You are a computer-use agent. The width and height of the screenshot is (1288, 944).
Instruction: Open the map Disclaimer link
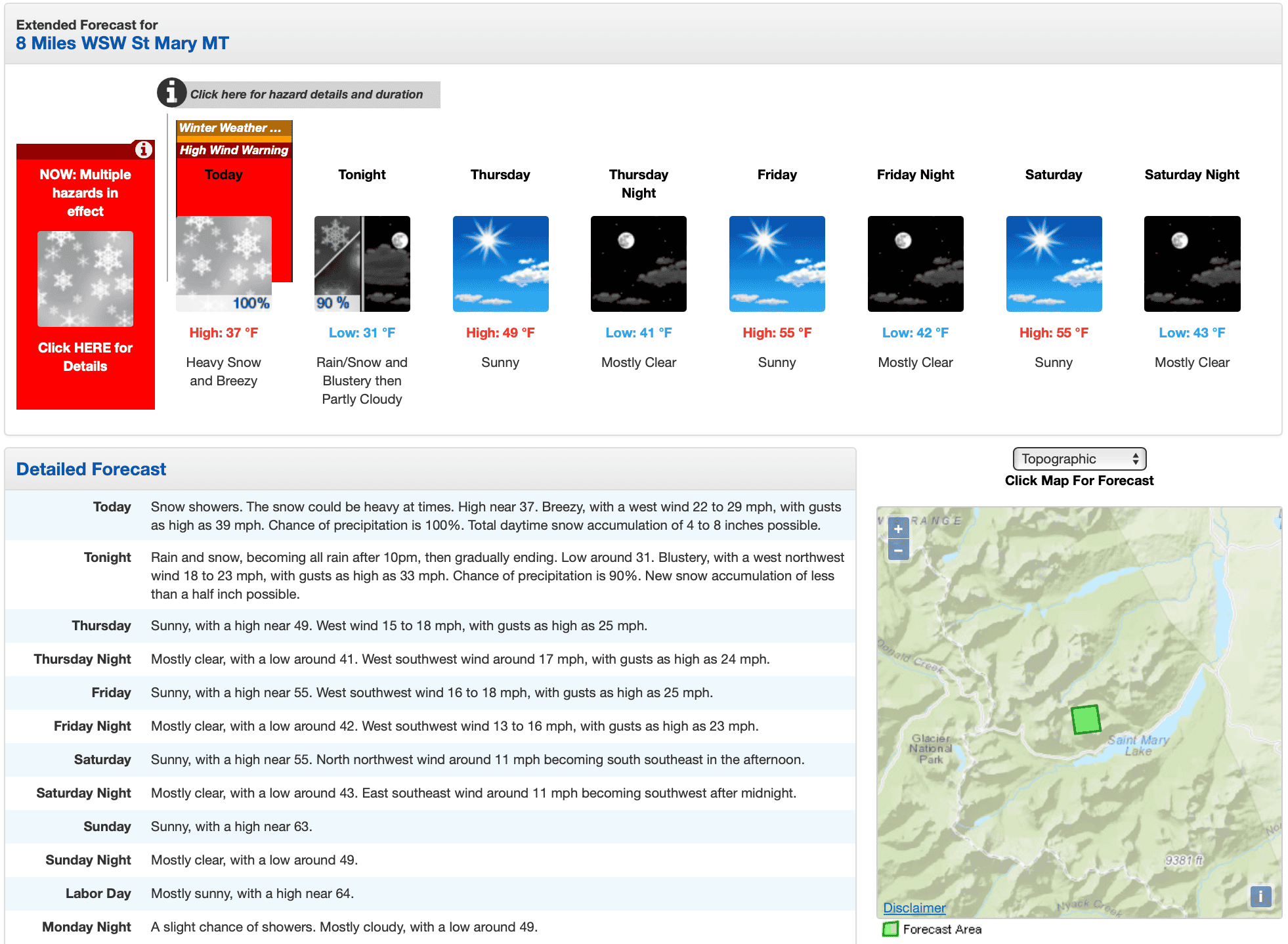click(x=914, y=908)
